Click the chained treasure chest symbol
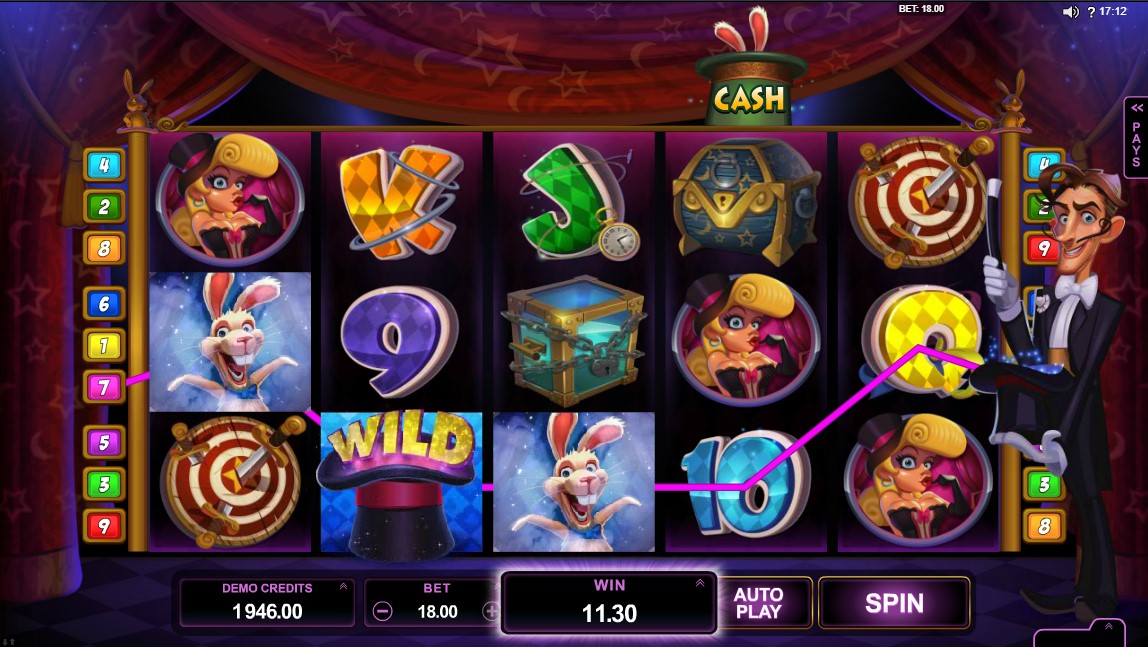Viewport: 1148px width, 647px height. (573, 340)
